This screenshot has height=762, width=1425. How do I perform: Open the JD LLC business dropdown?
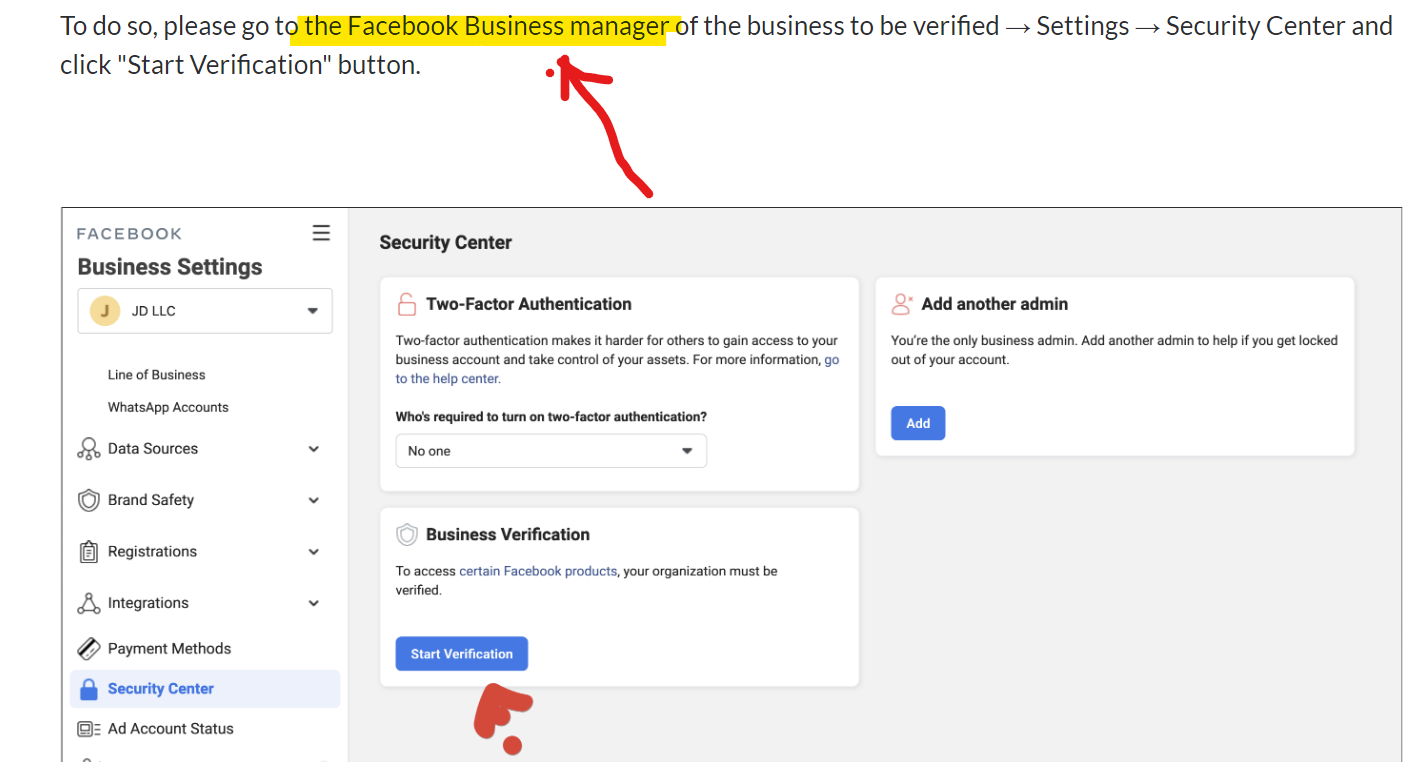click(205, 311)
